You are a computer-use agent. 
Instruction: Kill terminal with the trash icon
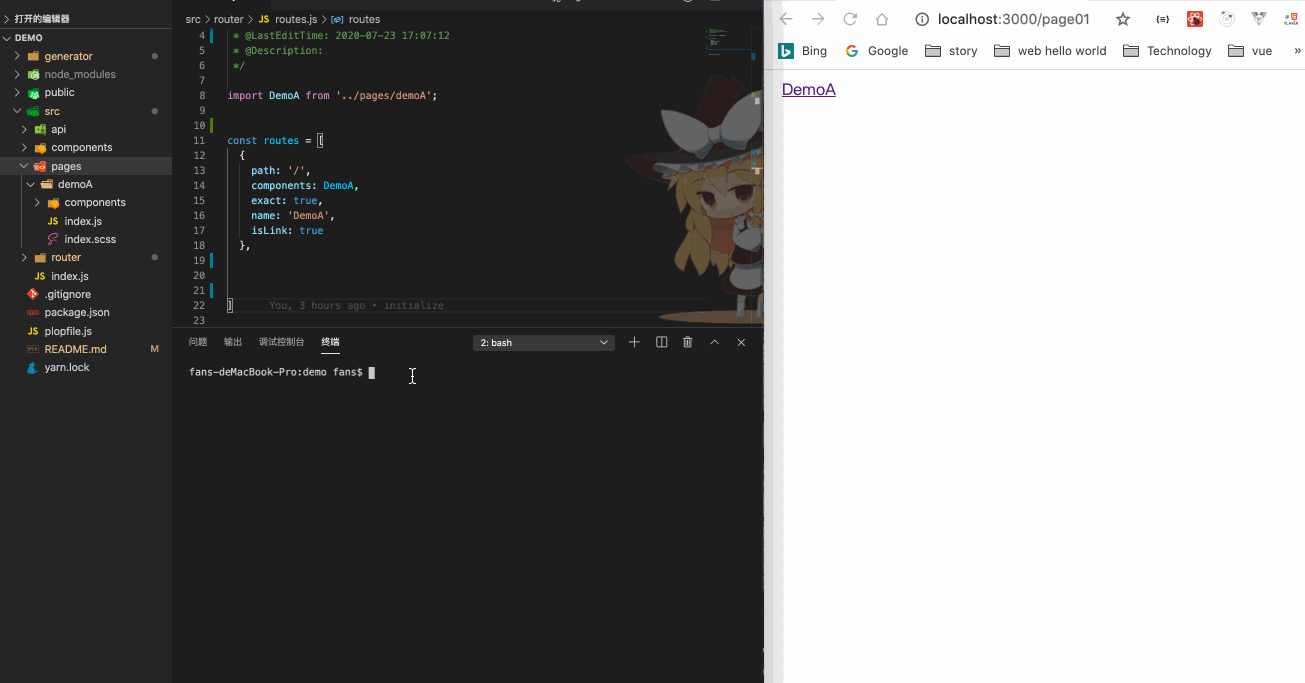(687, 342)
